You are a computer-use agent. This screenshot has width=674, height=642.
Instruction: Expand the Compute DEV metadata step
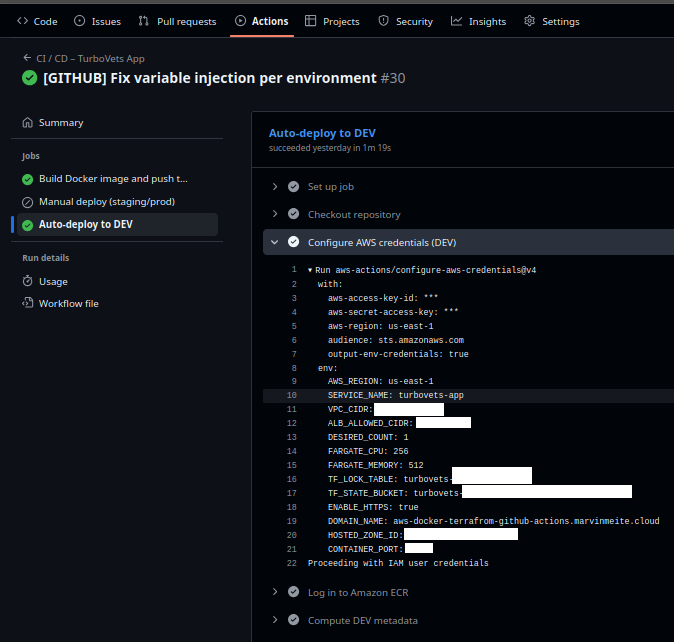pyautogui.click(x=275, y=620)
